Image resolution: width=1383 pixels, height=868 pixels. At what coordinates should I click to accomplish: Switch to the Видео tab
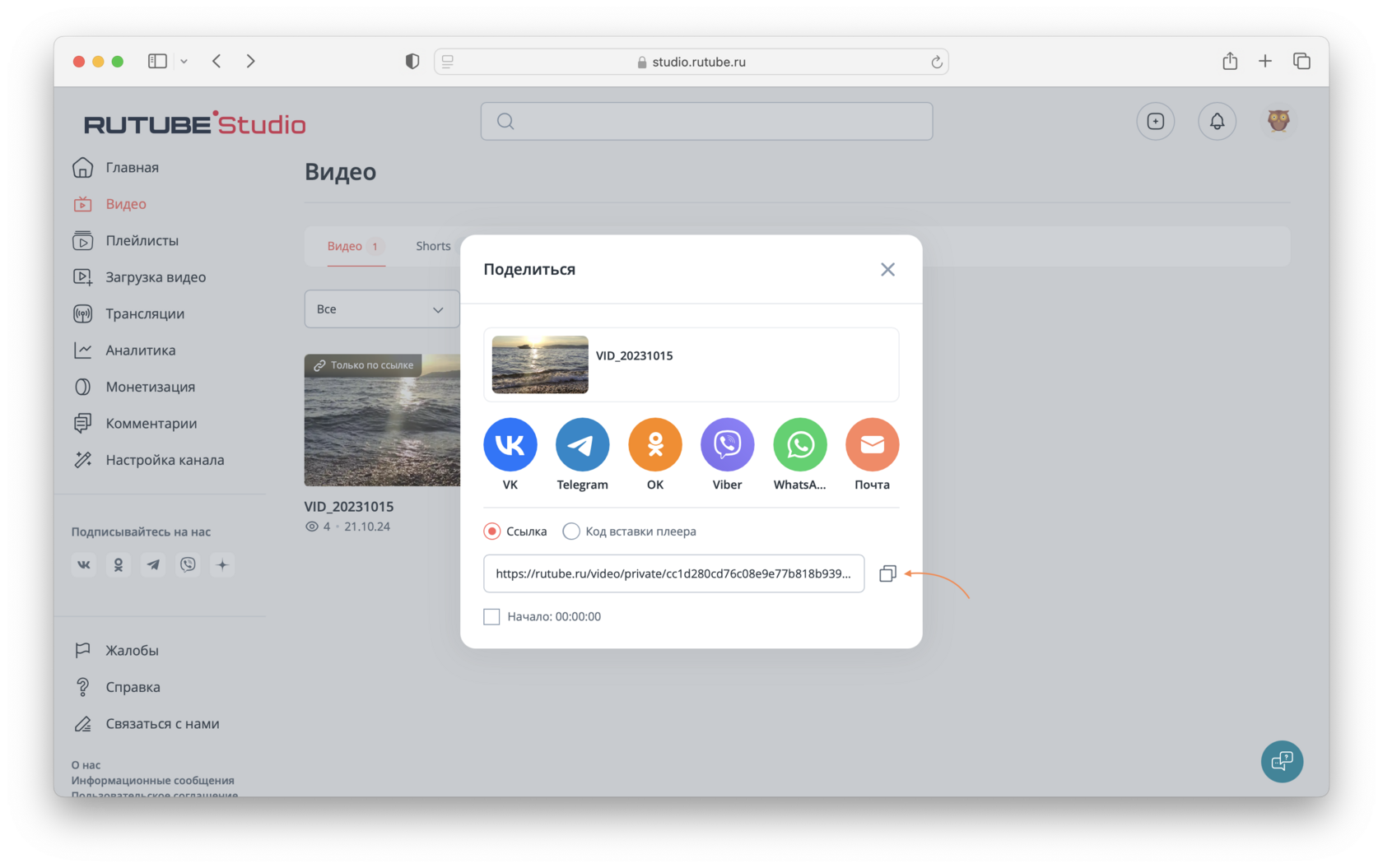point(356,246)
